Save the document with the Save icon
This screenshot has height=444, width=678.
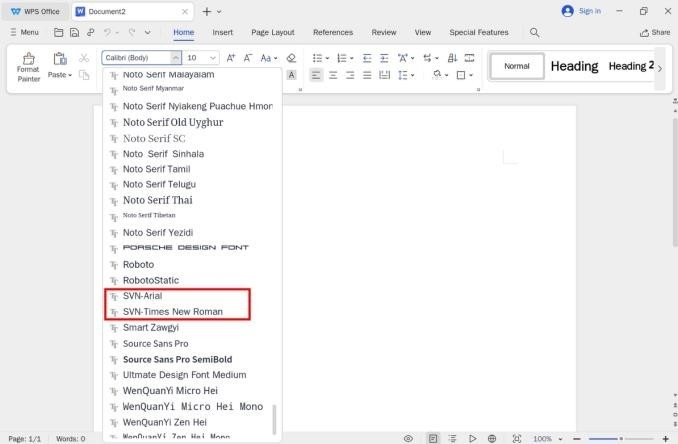click(x=74, y=32)
